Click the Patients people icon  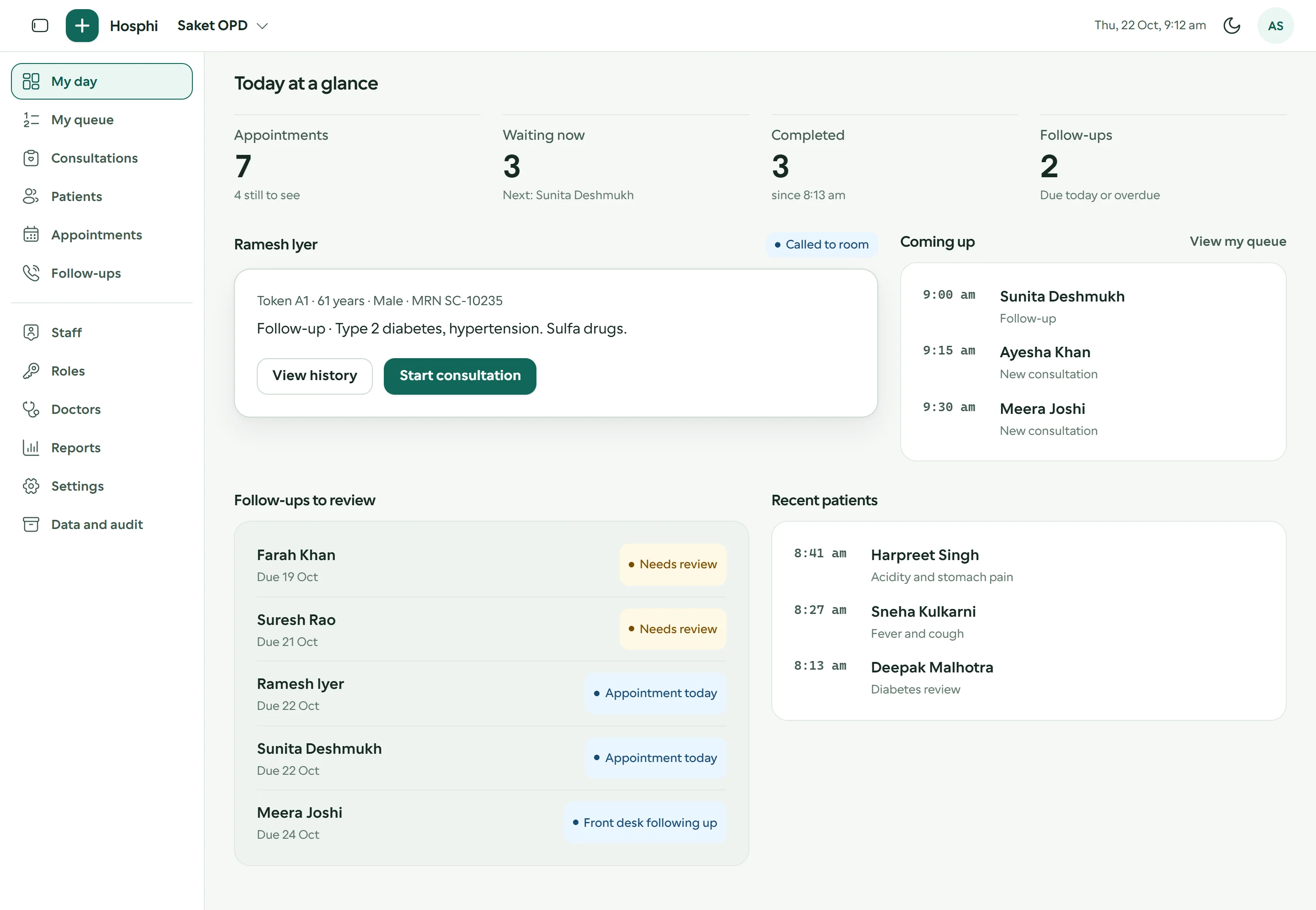31,196
